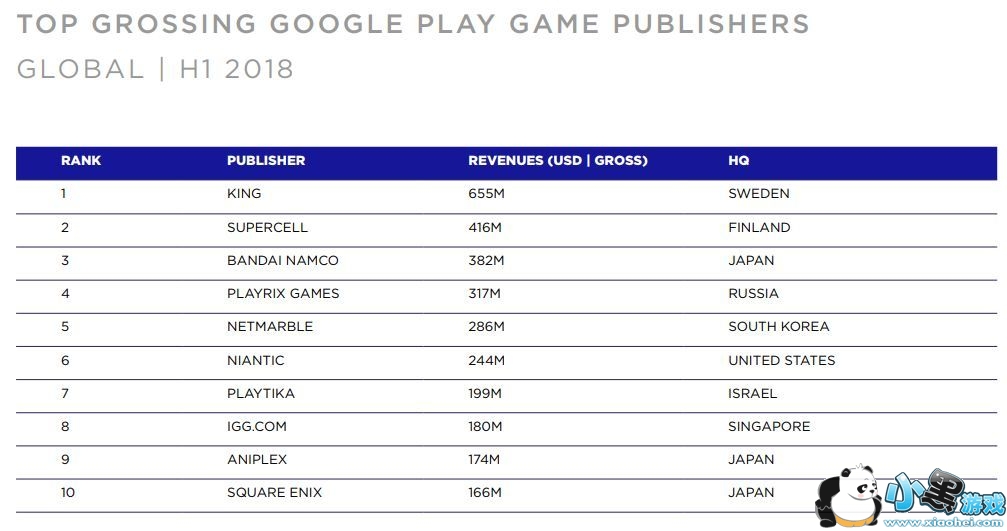1007x531 pixels.
Task: Select PLAYRIX GAMES in the table
Action: point(283,293)
